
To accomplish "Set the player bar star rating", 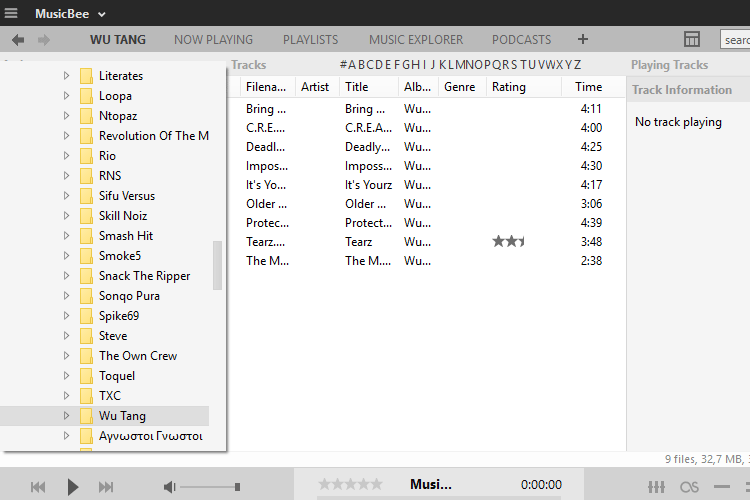I will 351,484.
